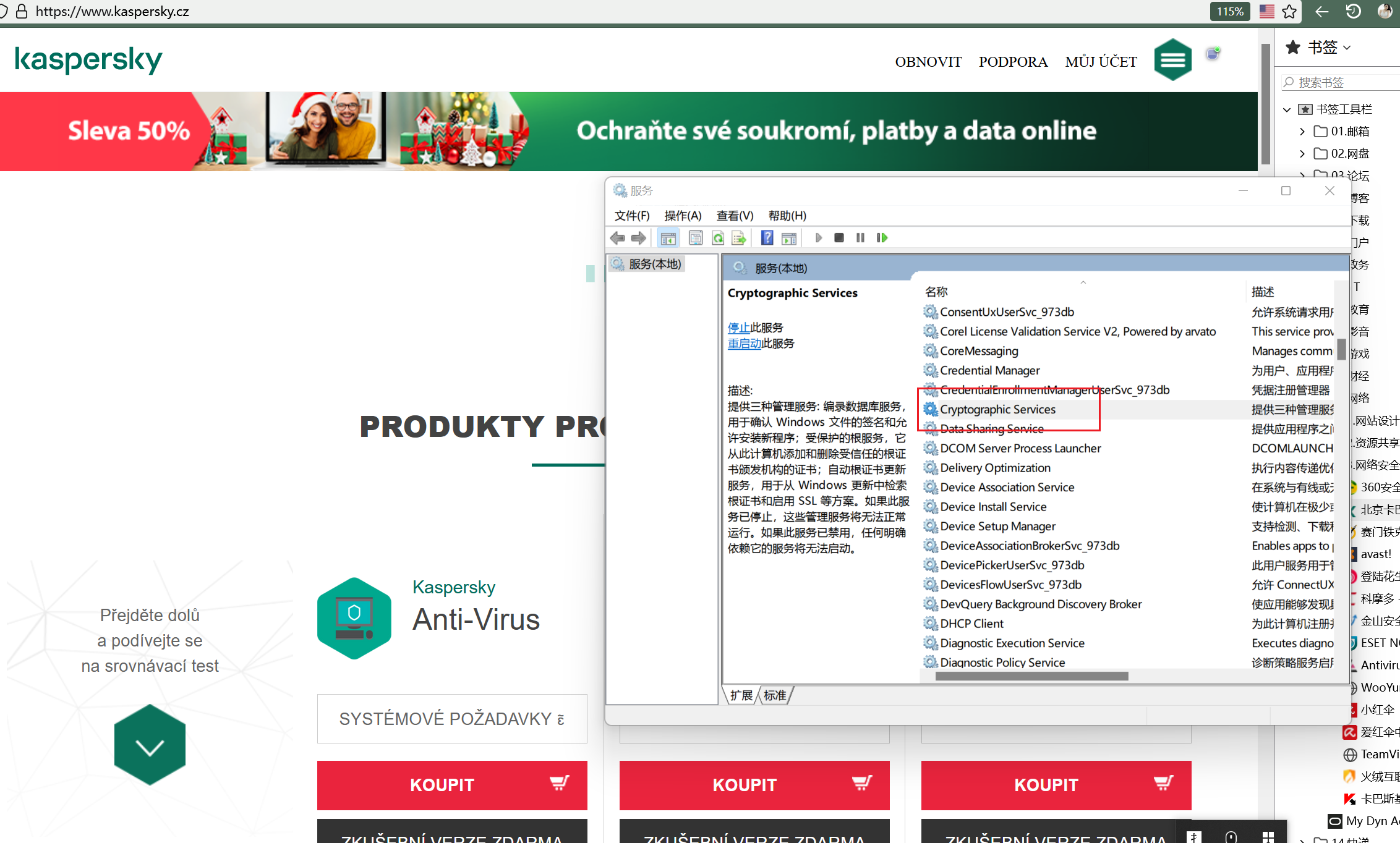Open the 操作(A) menu
This screenshot has width=1400, height=843.
pyautogui.click(x=682, y=216)
